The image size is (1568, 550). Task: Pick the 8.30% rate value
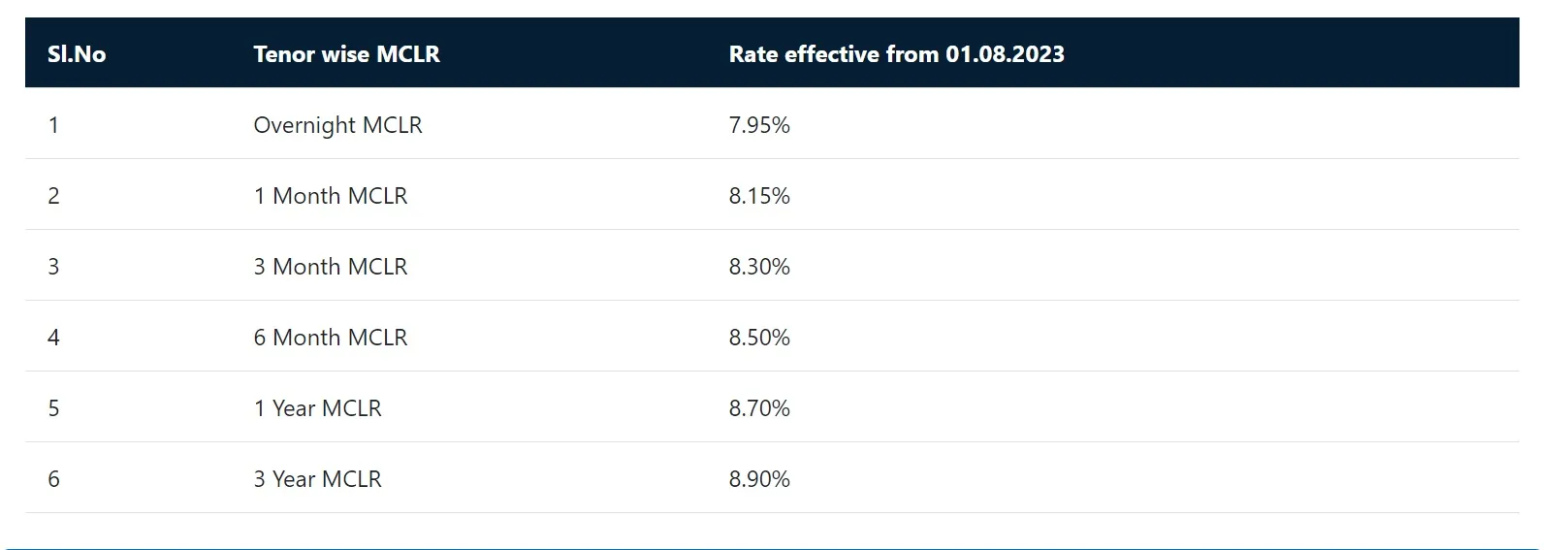pos(759,267)
